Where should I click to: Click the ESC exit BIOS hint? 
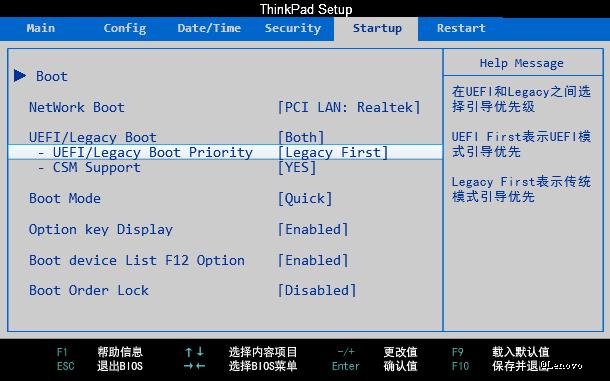pos(100,366)
